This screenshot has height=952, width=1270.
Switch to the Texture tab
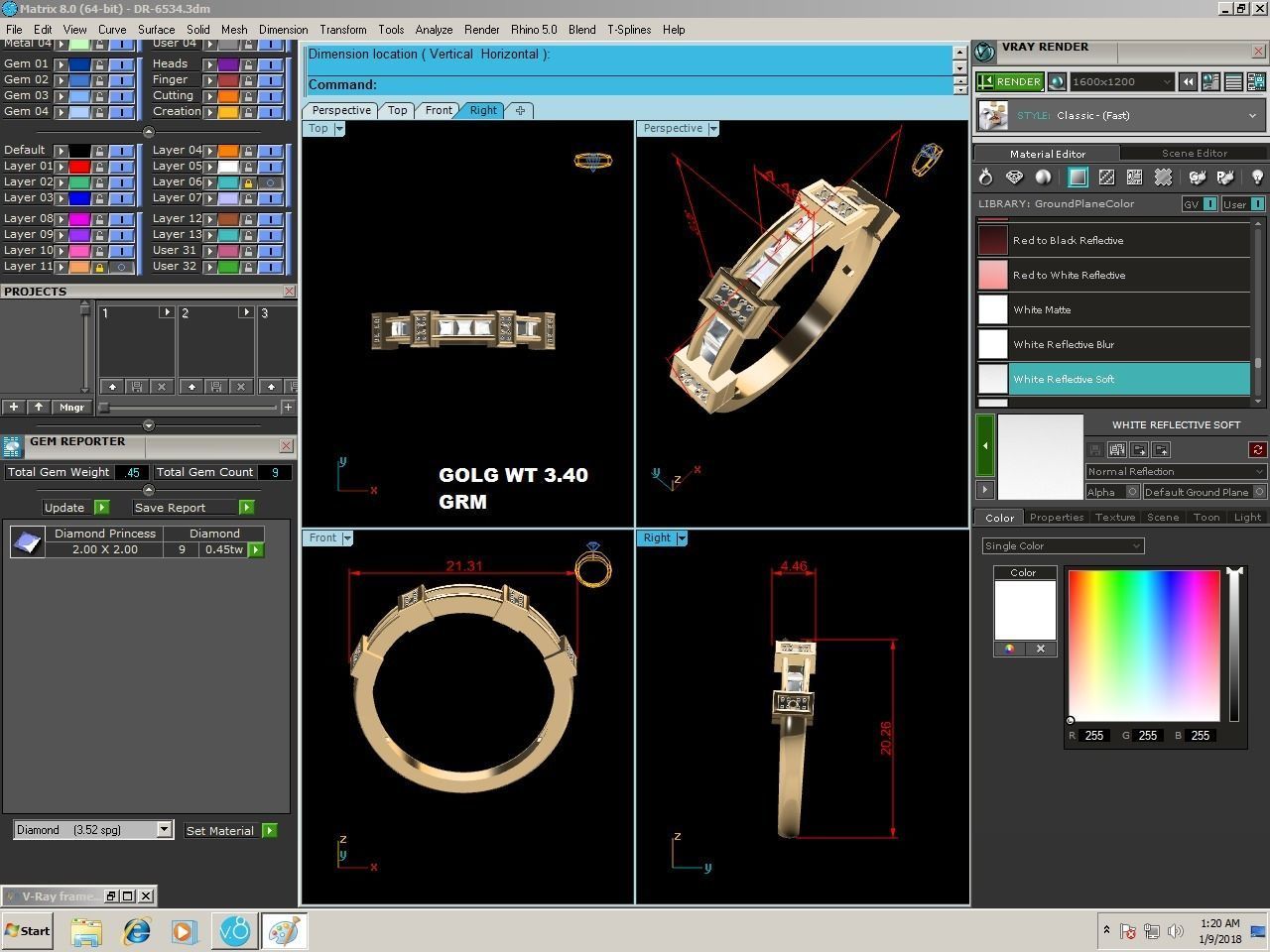(1115, 518)
